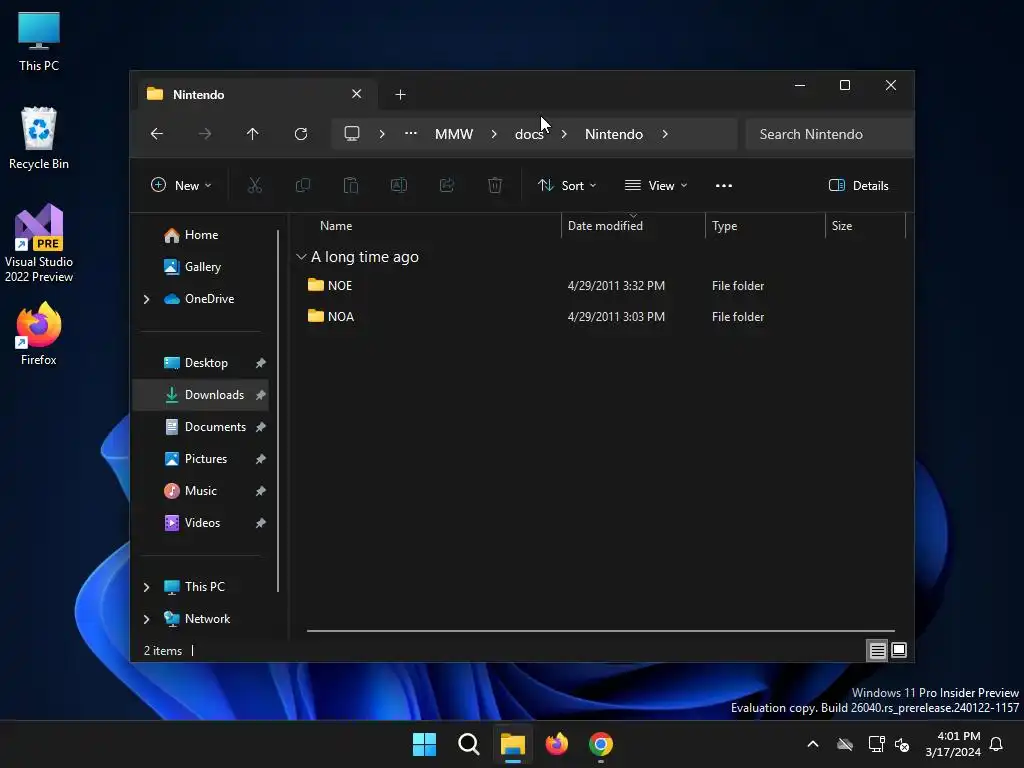
Task: Toggle the Details pane button
Action: pos(858,185)
